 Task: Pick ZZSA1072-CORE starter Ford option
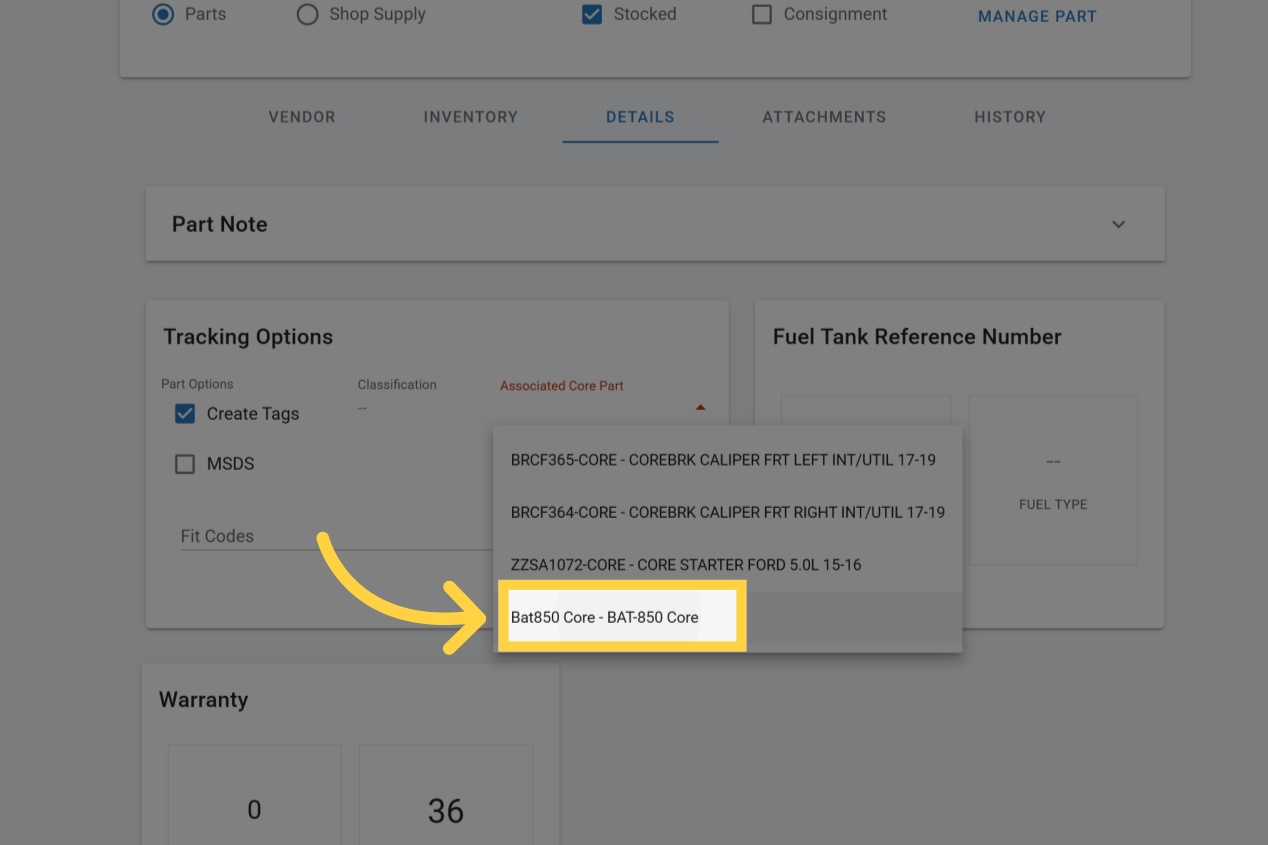point(686,564)
